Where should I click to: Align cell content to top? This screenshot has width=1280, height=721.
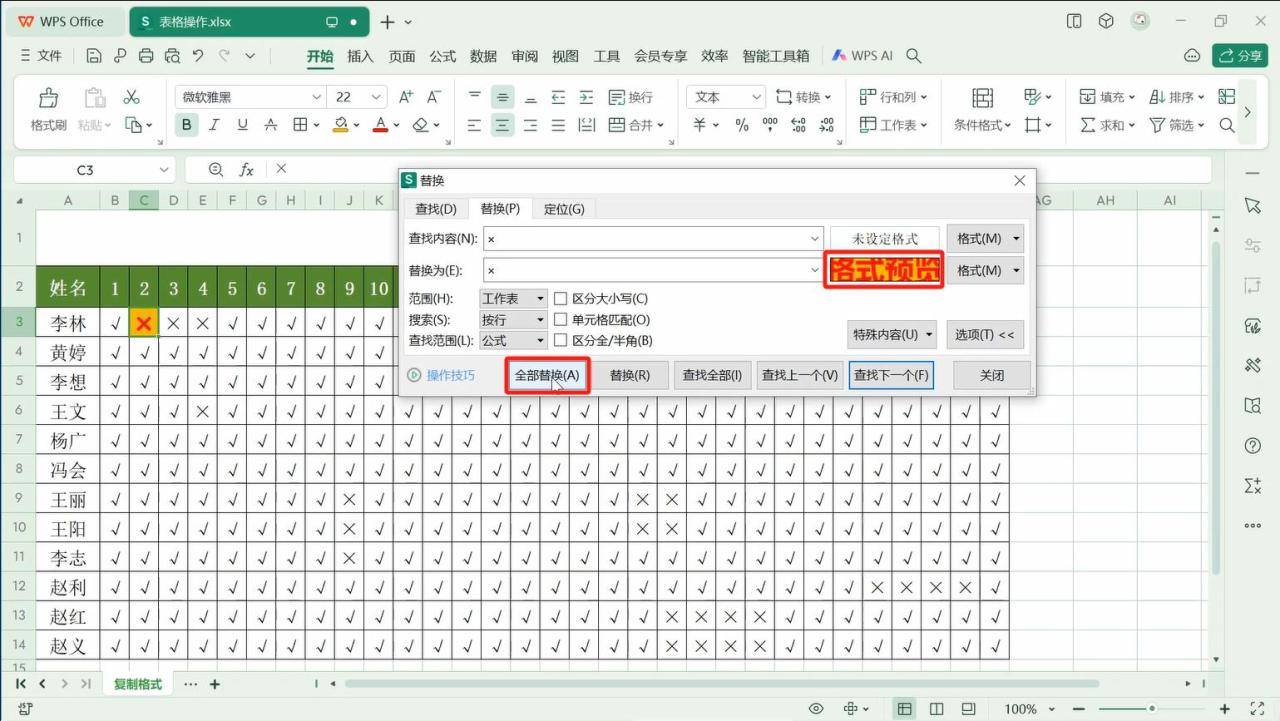tap(474, 97)
